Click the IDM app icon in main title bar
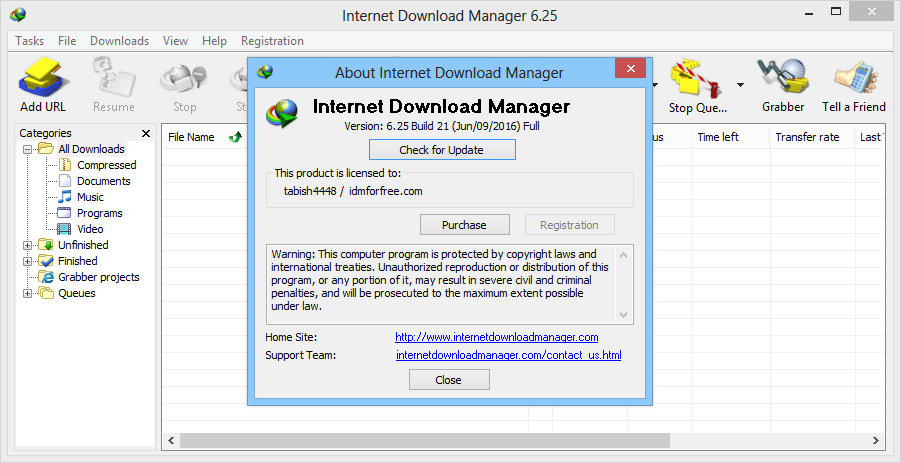901x463 pixels. pyautogui.click(x=18, y=14)
